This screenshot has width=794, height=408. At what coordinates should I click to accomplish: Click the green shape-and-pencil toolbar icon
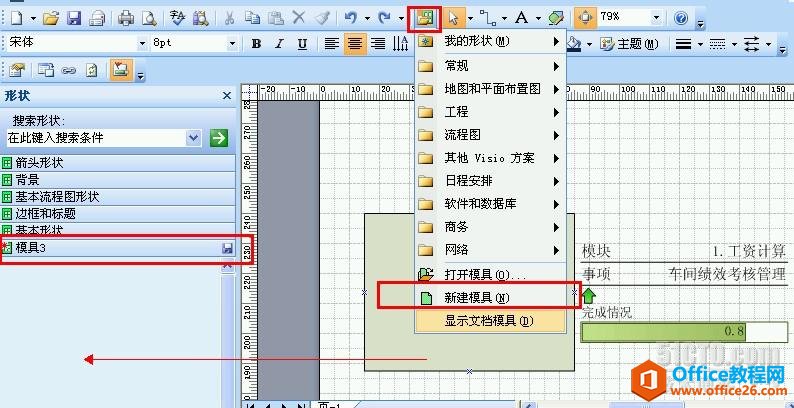(555, 19)
